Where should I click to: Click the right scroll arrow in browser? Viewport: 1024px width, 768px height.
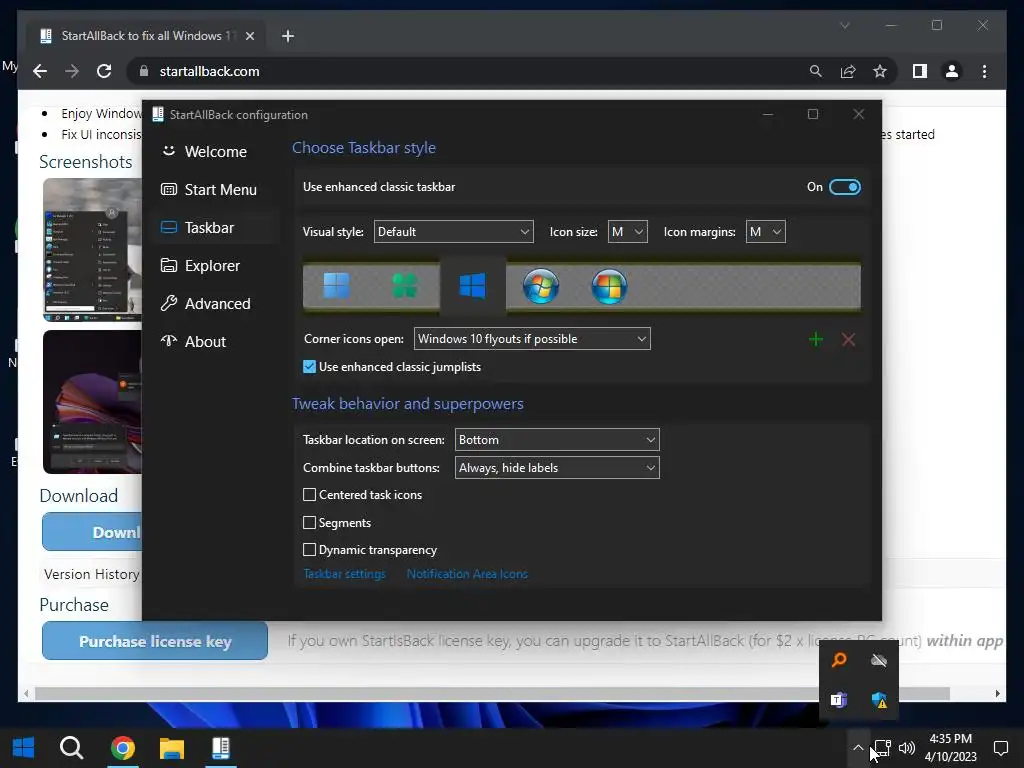pyautogui.click(x=997, y=694)
